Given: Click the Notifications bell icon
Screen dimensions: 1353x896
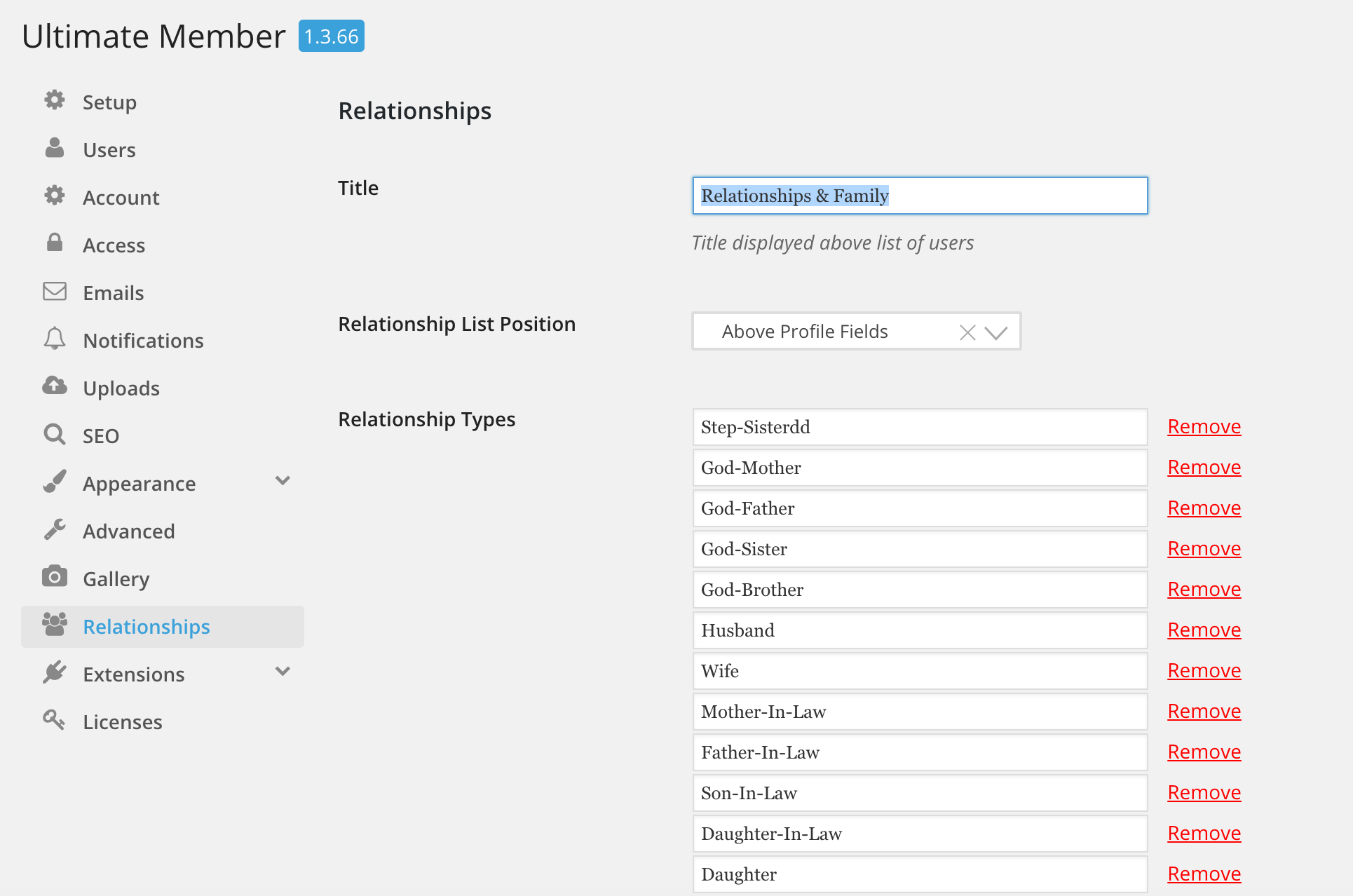Looking at the screenshot, I should pyautogui.click(x=55, y=339).
